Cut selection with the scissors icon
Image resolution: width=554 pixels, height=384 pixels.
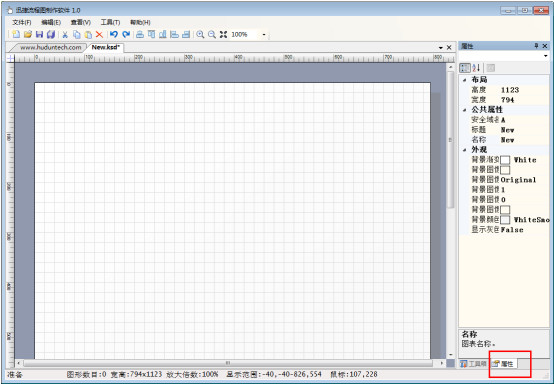pyautogui.click(x=65, y=34)
